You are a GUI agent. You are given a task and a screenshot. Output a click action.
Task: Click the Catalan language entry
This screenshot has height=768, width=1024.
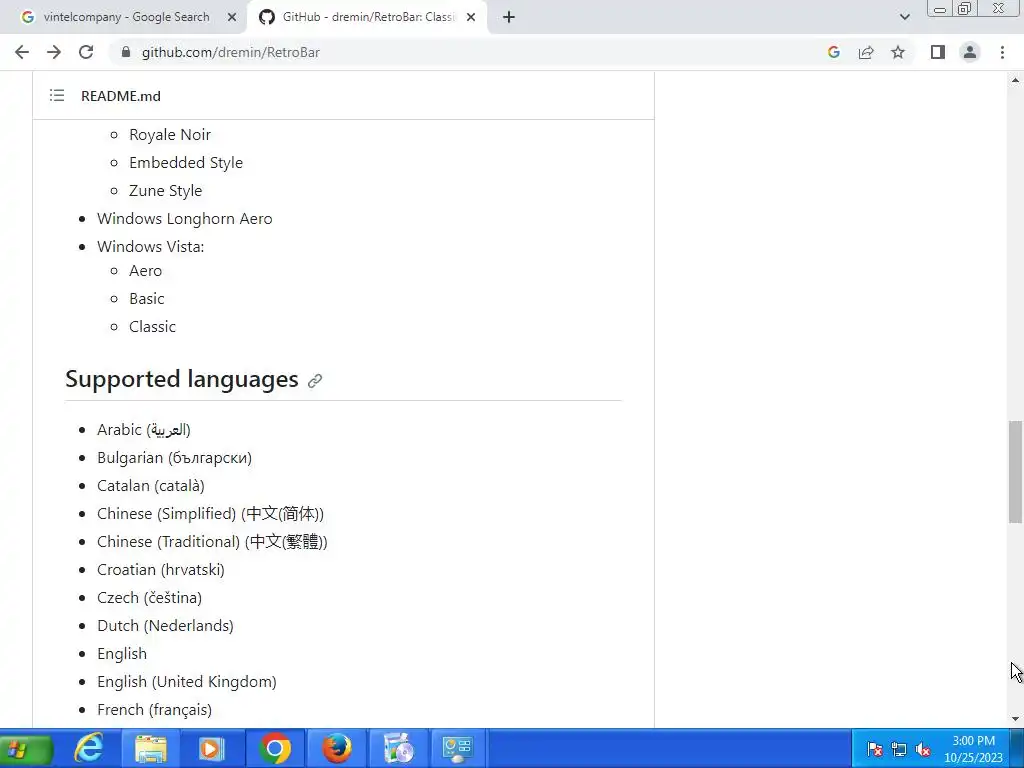(x=151, y=486)
